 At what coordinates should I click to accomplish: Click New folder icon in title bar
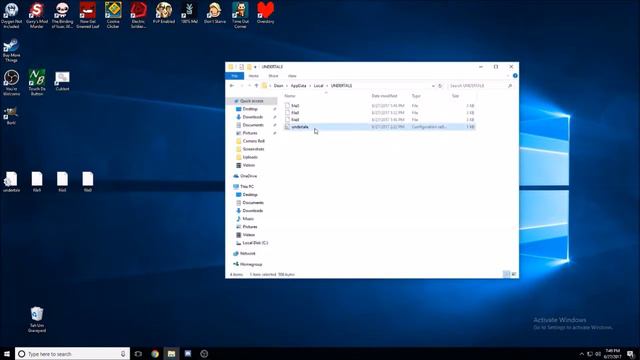(249, 67)
